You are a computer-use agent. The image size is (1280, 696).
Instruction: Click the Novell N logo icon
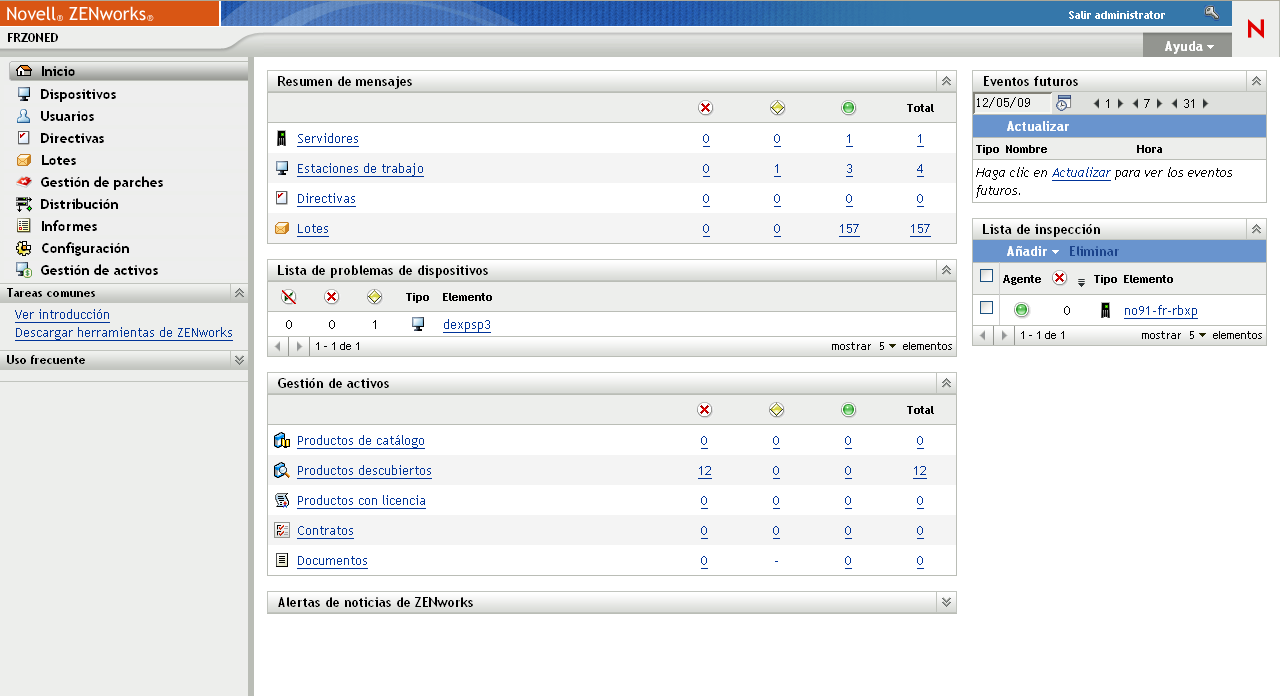1256,29
